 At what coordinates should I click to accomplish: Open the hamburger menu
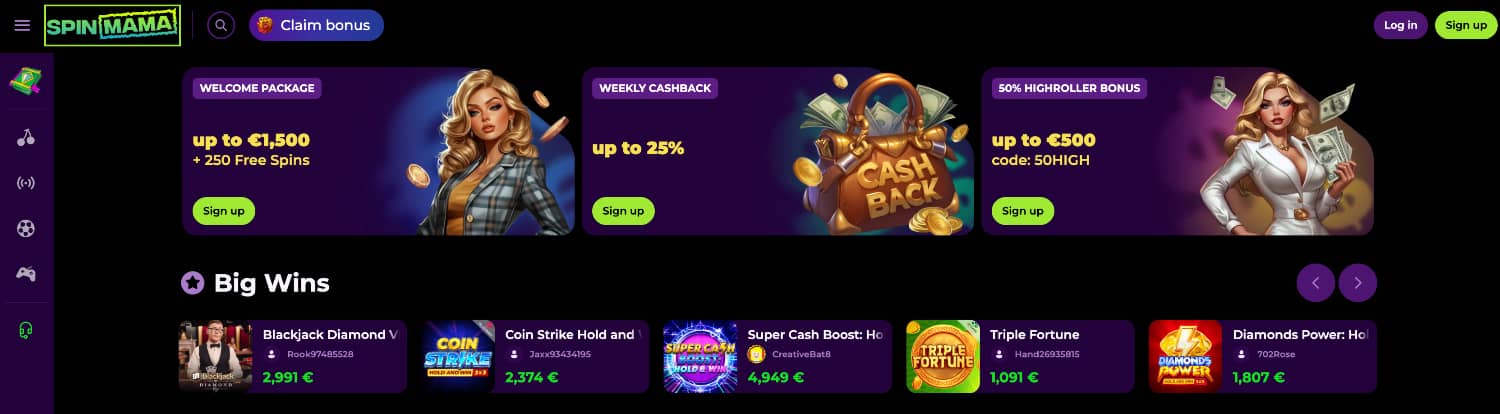[x=22, y=25]
